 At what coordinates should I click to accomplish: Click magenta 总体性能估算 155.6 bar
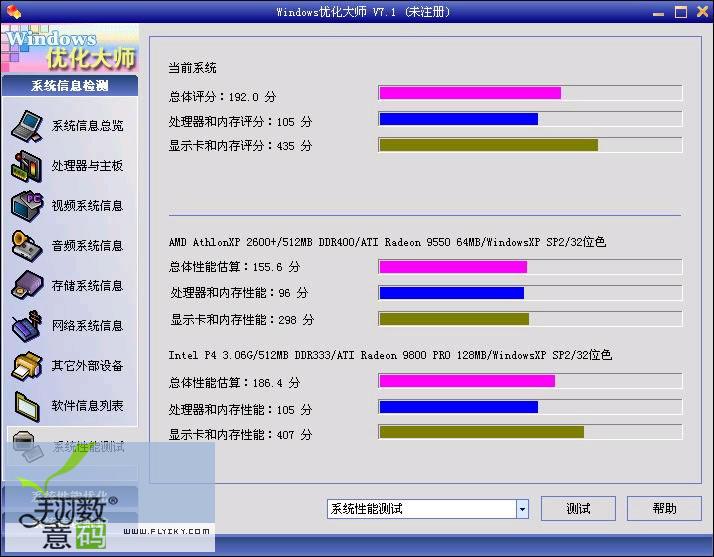point(453,267)
